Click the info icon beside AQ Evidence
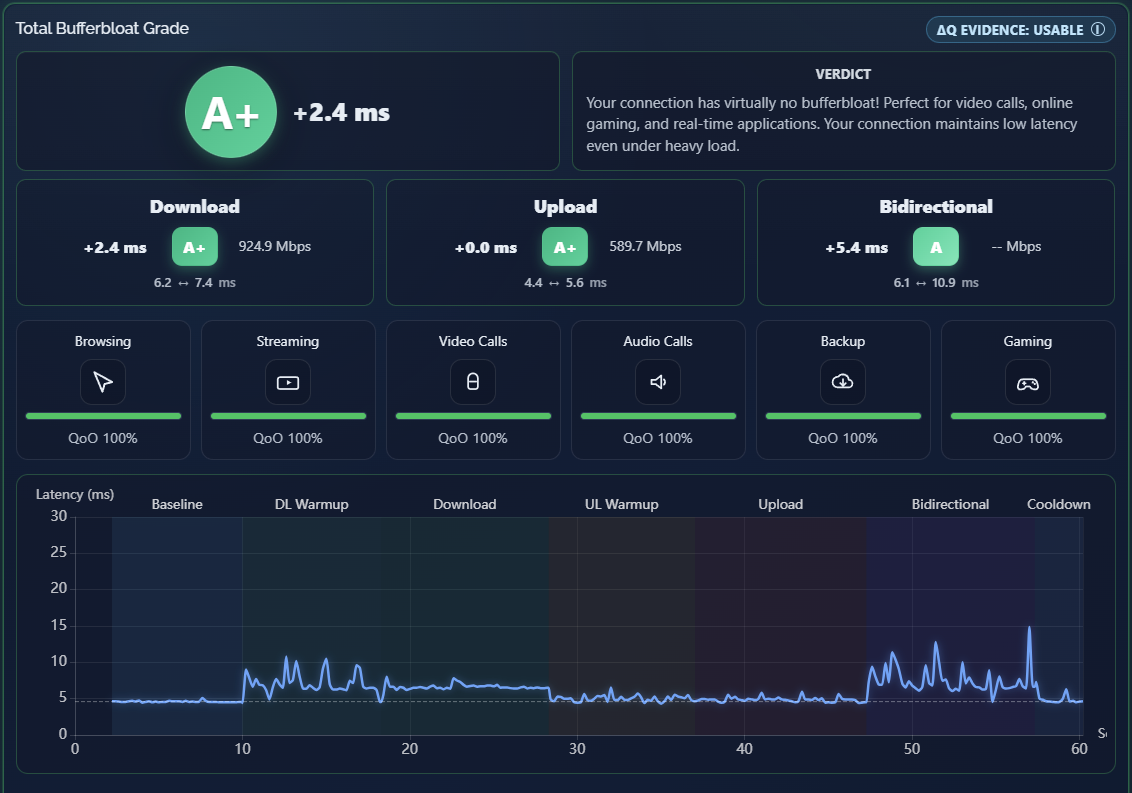 point(1097,30)
